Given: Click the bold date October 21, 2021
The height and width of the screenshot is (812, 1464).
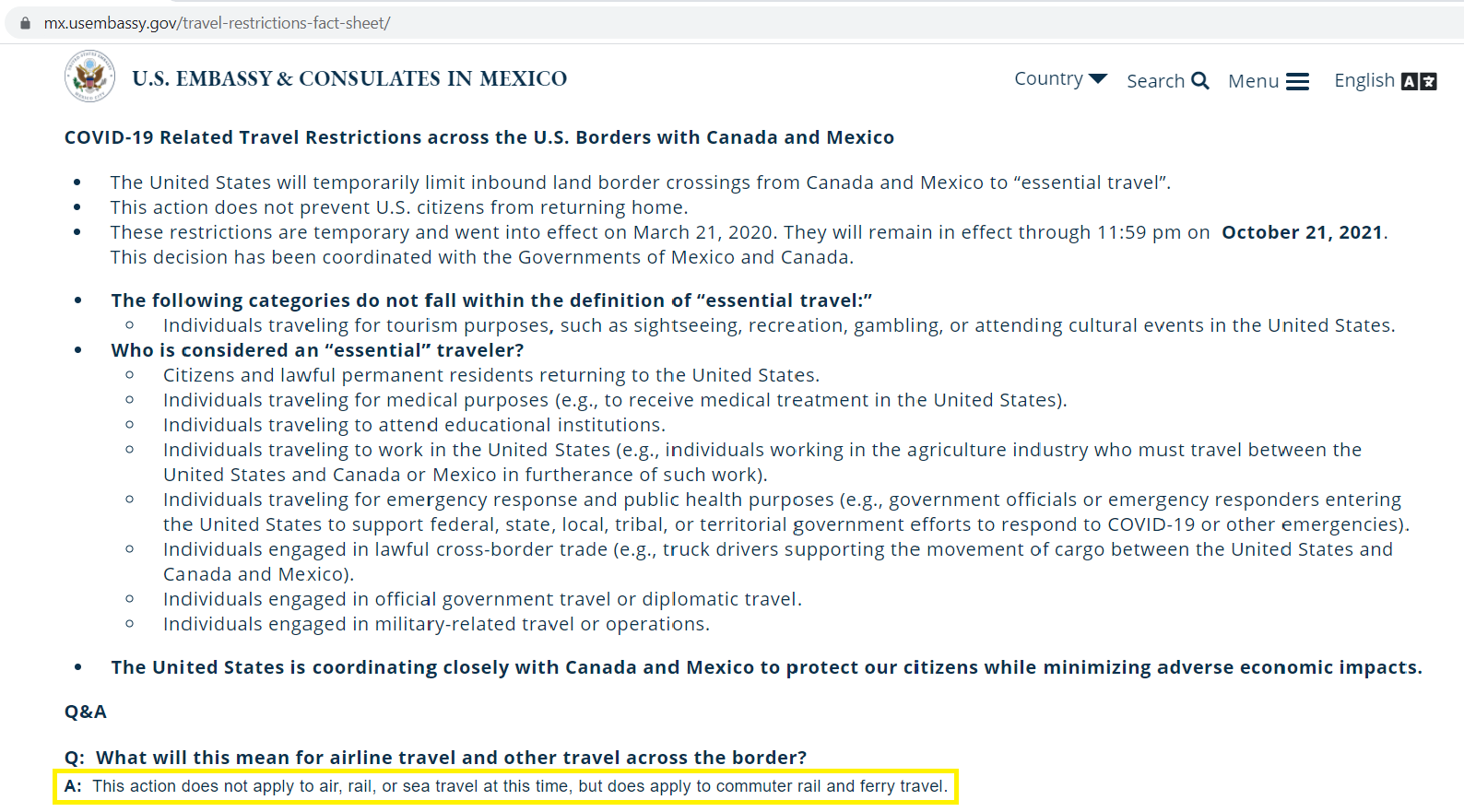Looking at the screenshot, I should coord(1302,232).
